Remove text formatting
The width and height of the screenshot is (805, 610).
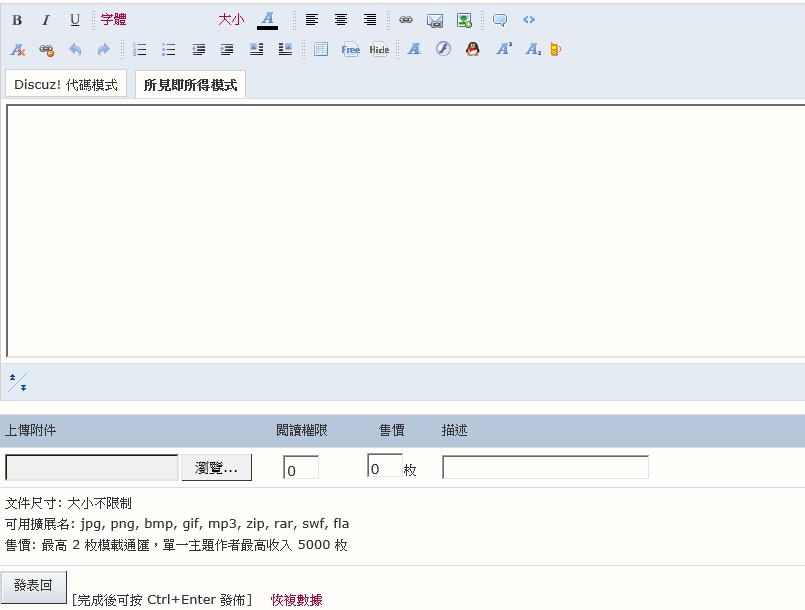[17, 50]
